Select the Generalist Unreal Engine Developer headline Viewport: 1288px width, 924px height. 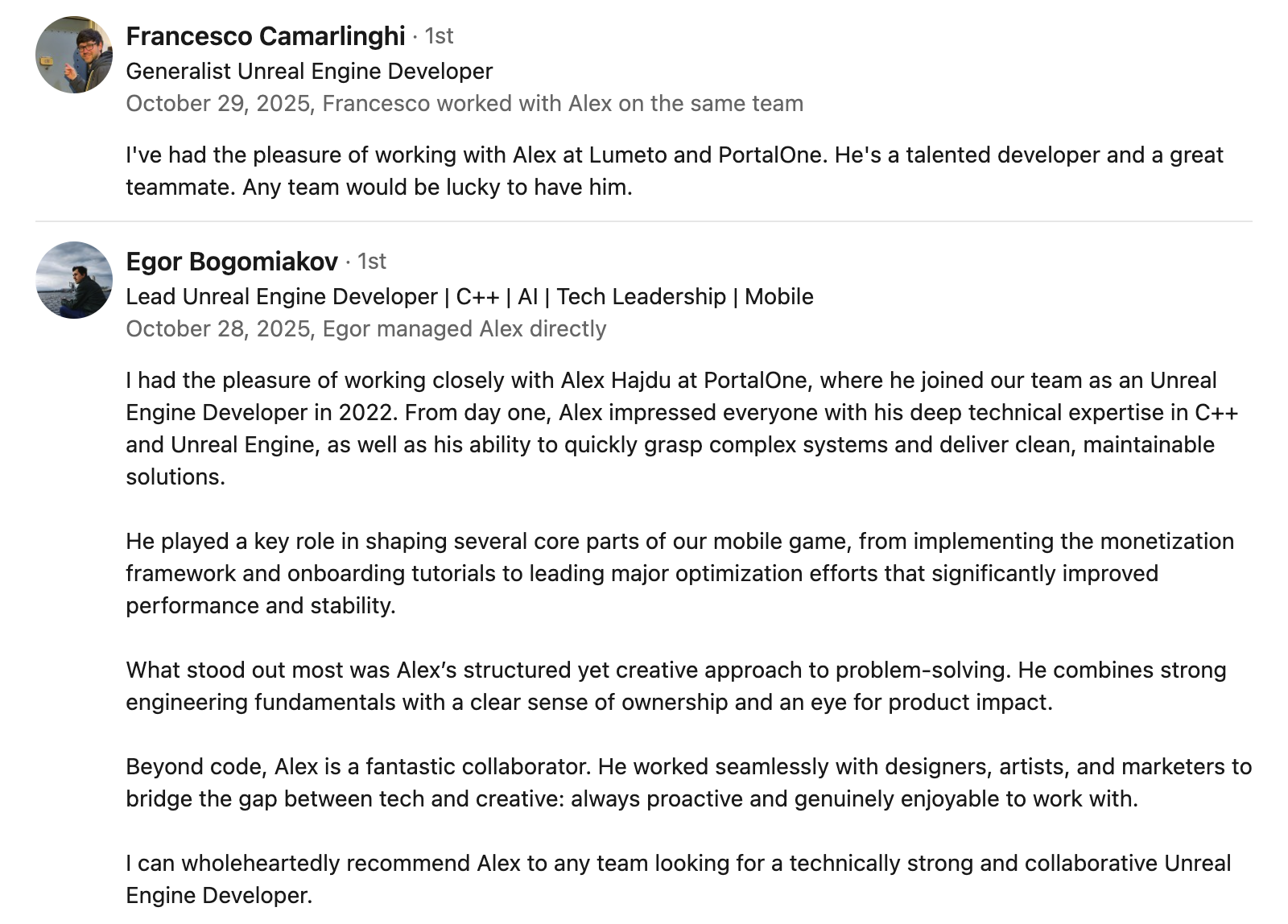[309, 72]
